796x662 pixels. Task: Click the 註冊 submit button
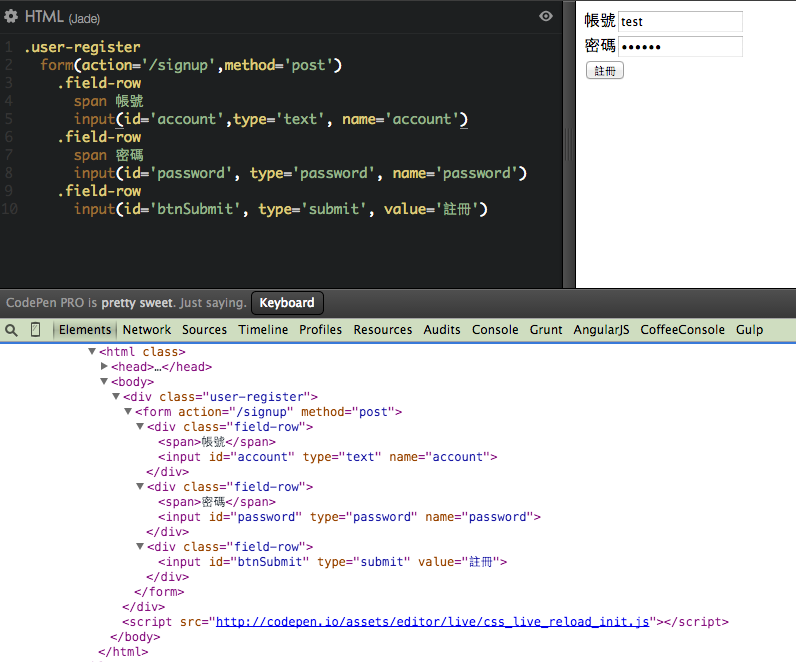605,71
